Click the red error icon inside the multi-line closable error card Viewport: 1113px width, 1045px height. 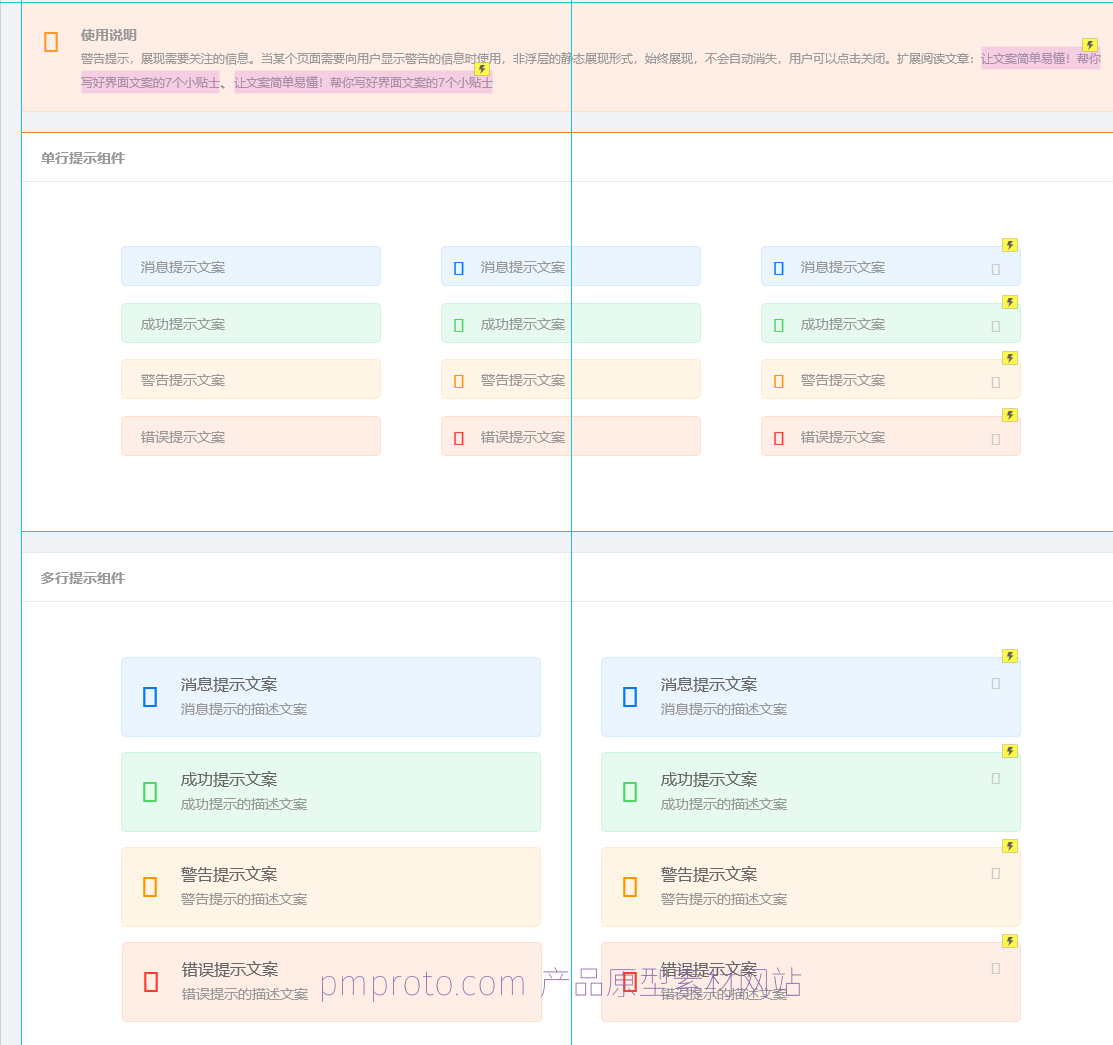point(631,980)
